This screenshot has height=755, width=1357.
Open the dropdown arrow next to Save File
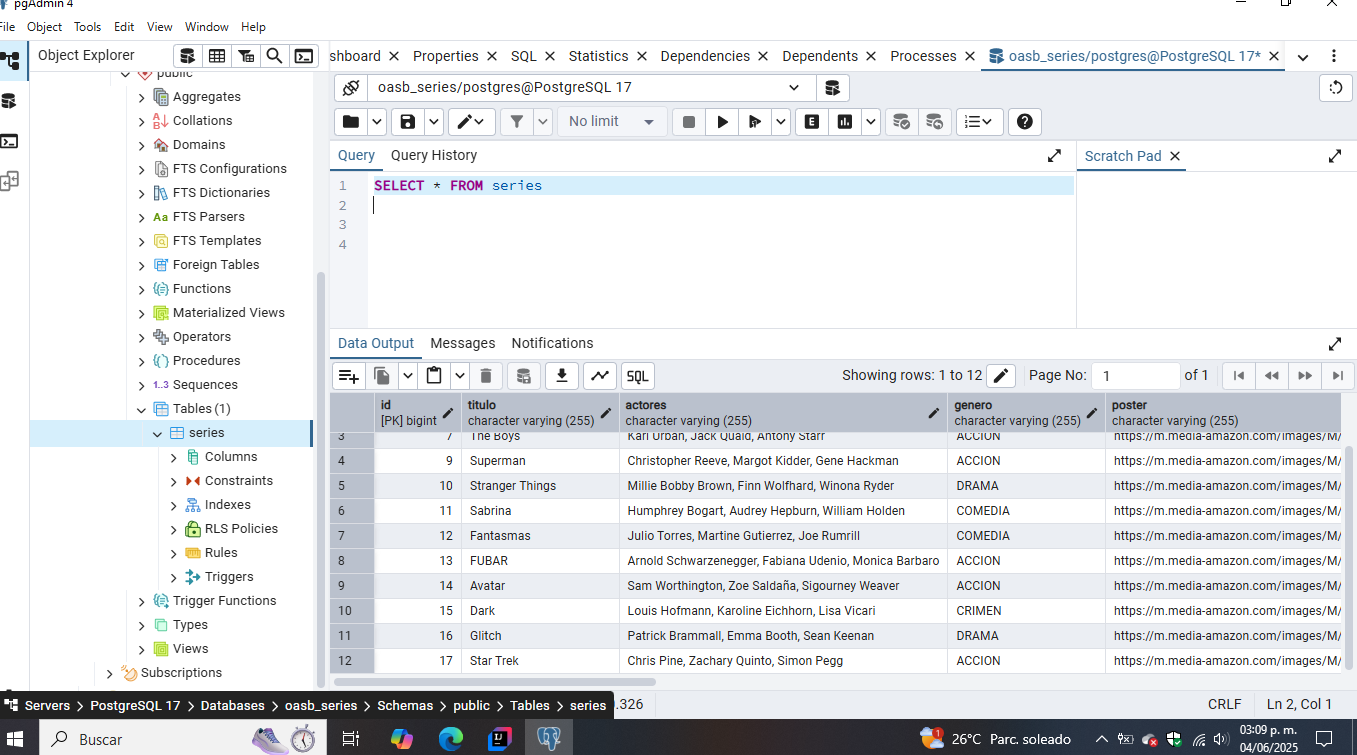[x=434, y=122]
